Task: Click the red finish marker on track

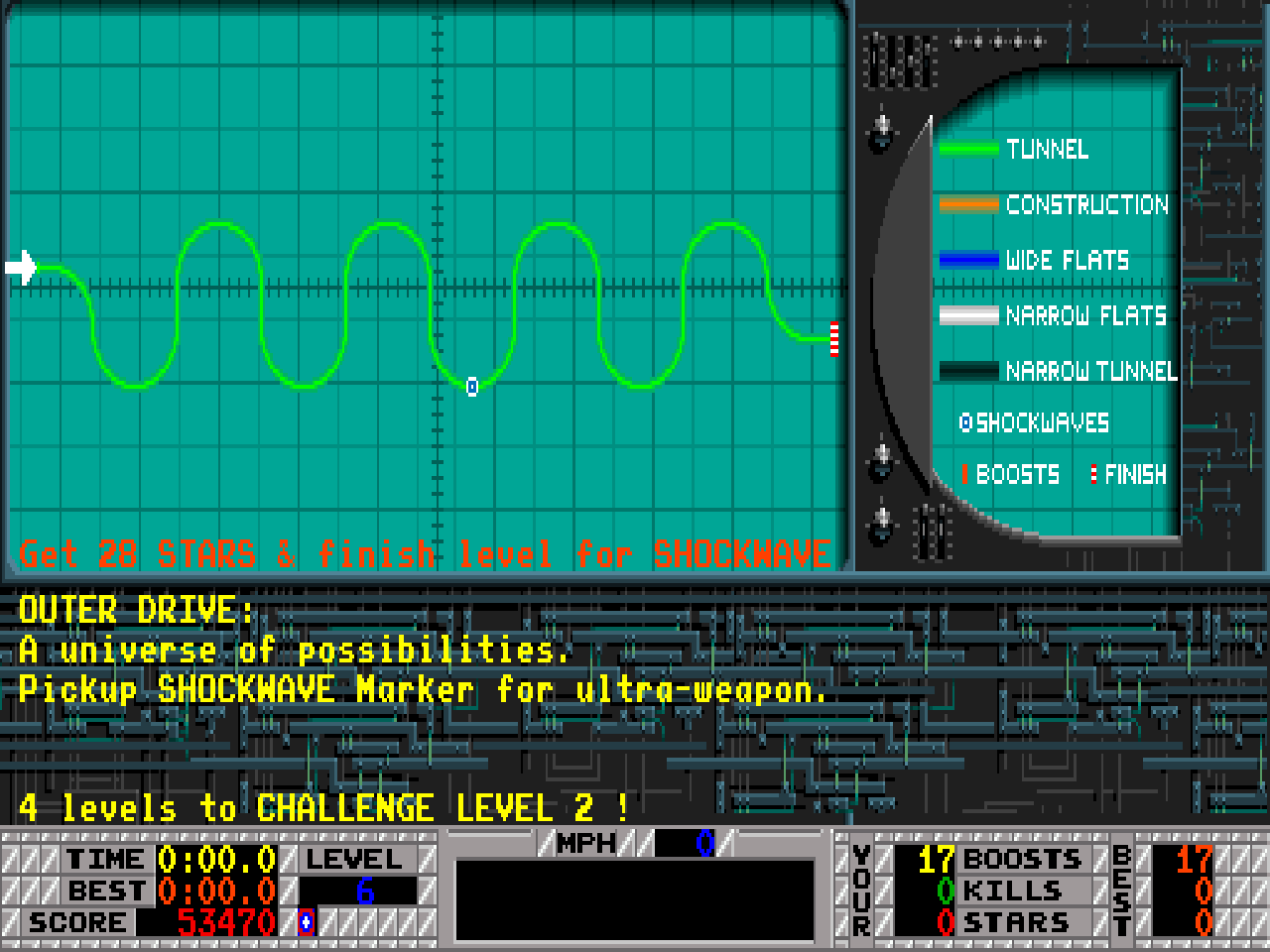Action: pyautogui.click(x=834, y=339)
